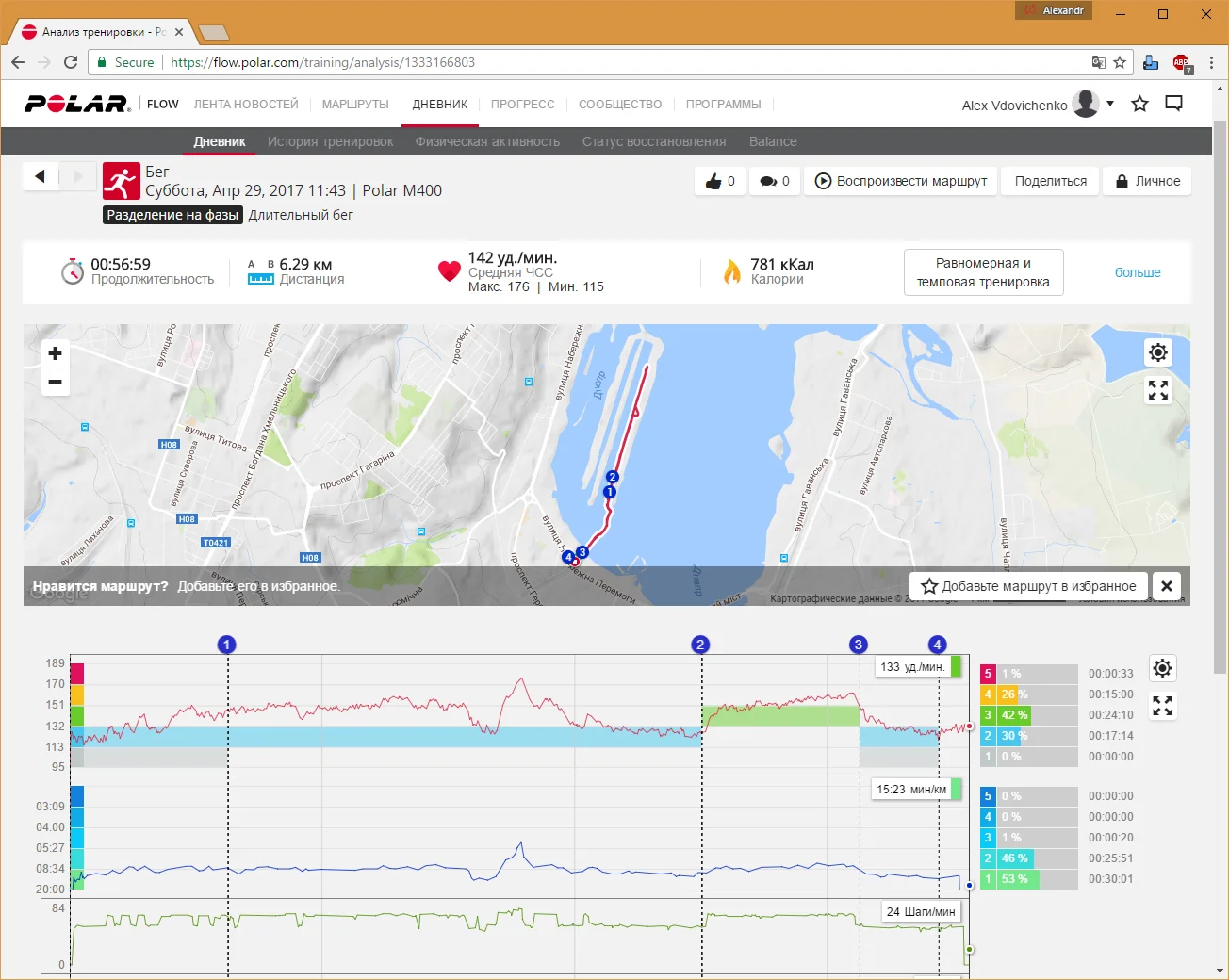1229x980 pixels.
Task: Toggle speed zone 2 row at 46%
Action: point(1027,858)
